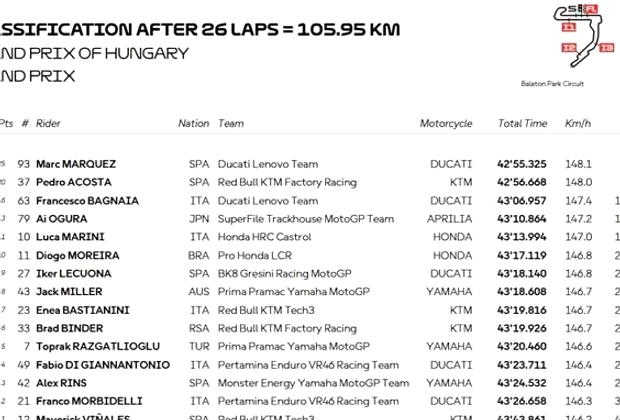Click the Team column header

(x=231, y=123)
